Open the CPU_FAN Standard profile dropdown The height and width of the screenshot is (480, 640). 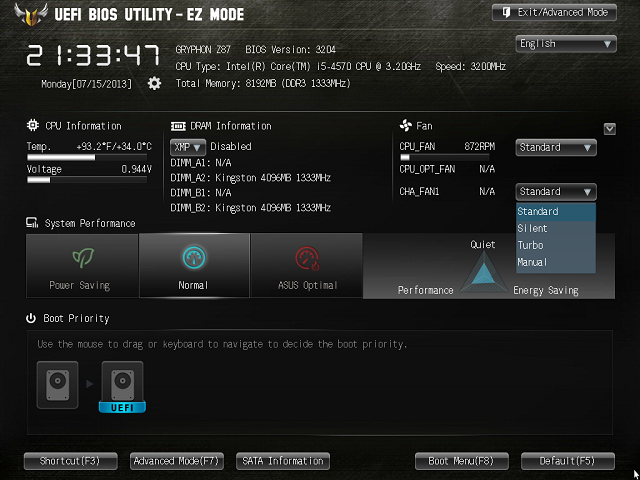[556, 147]
